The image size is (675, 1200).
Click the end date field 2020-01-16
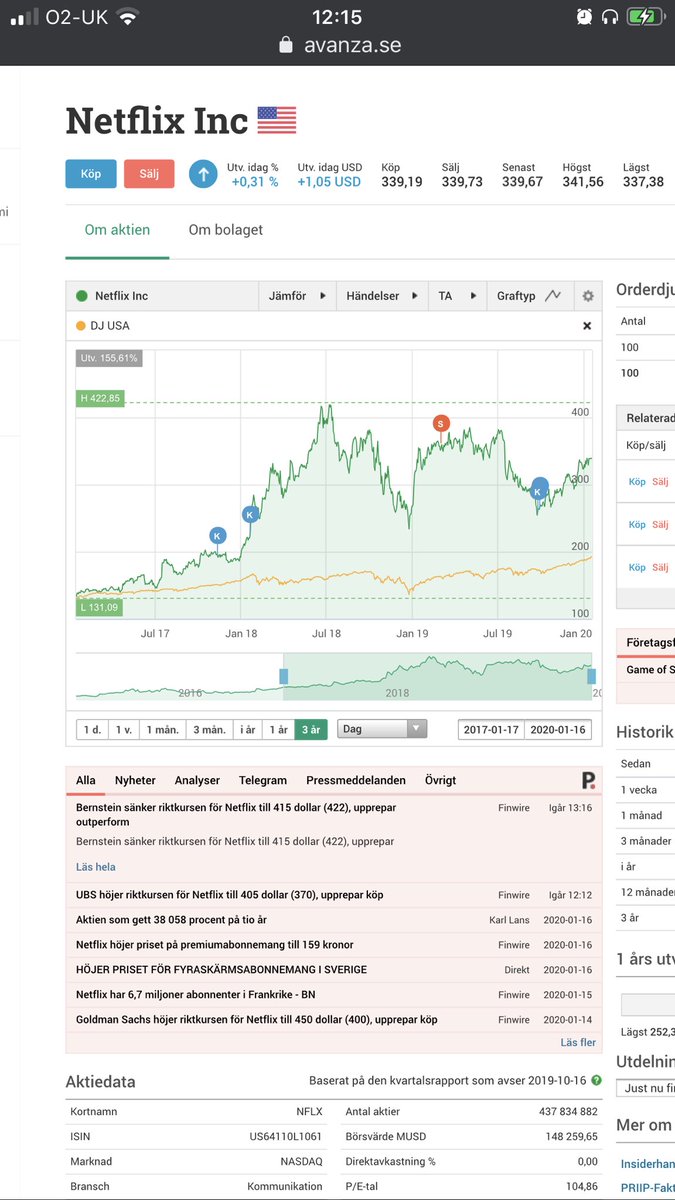coord(558,729)
